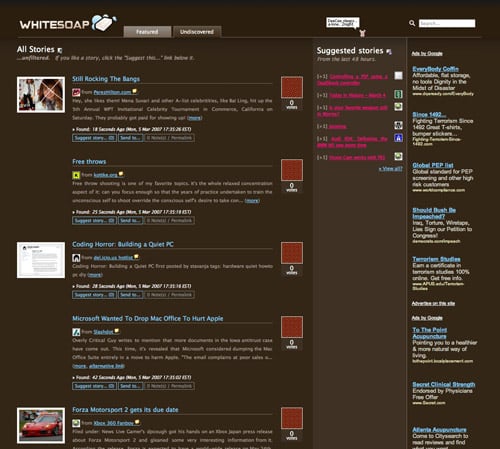This screenshot has width=500, height=449.
Task: Open the feed icon beside Suggested stories
Action: coord(389,51)
